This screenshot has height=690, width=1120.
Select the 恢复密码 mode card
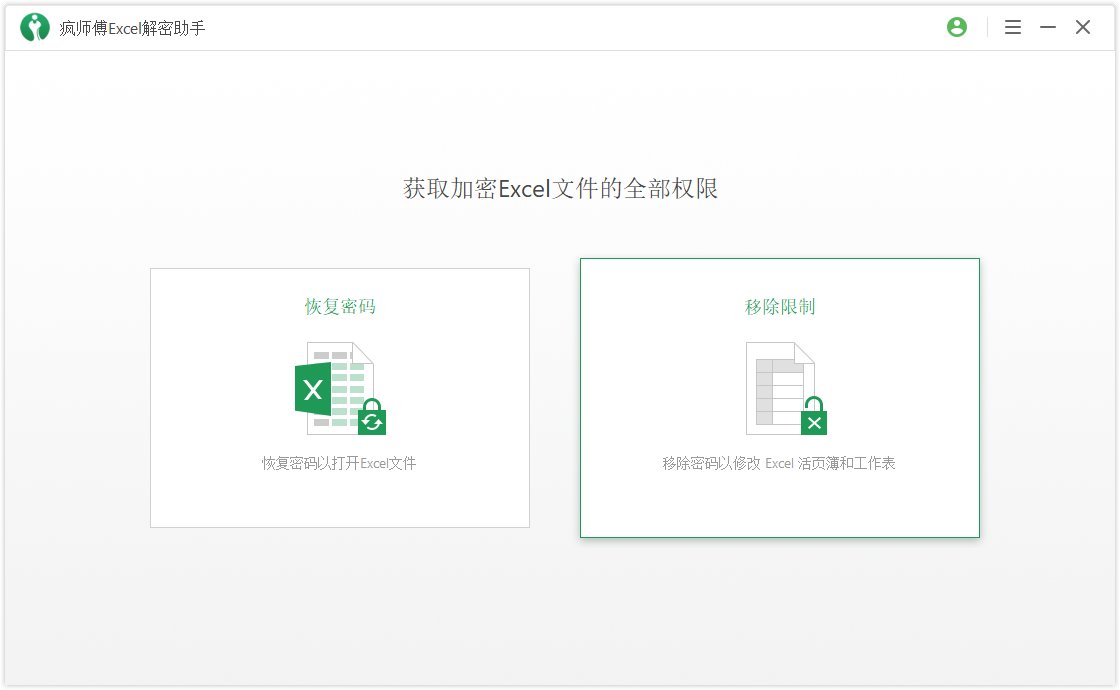pos(340,397)
